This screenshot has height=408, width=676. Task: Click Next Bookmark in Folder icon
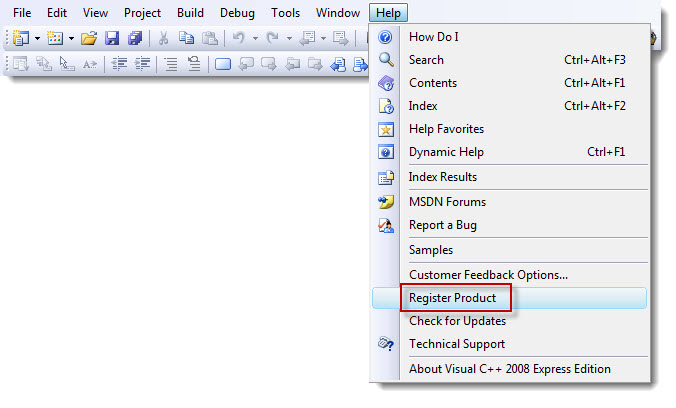pos(316,64)
